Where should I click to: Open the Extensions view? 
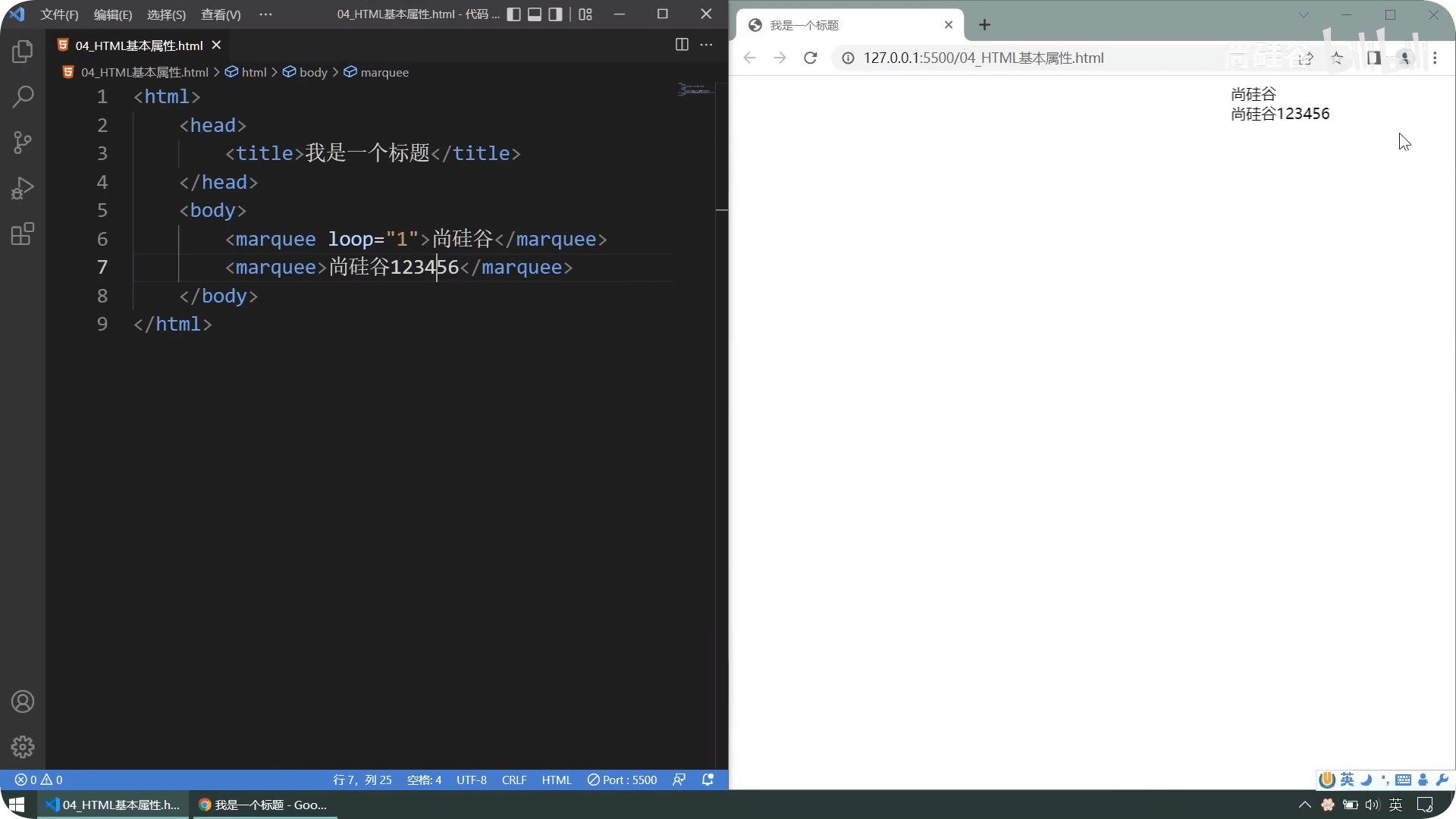click(x=23, y=234)
